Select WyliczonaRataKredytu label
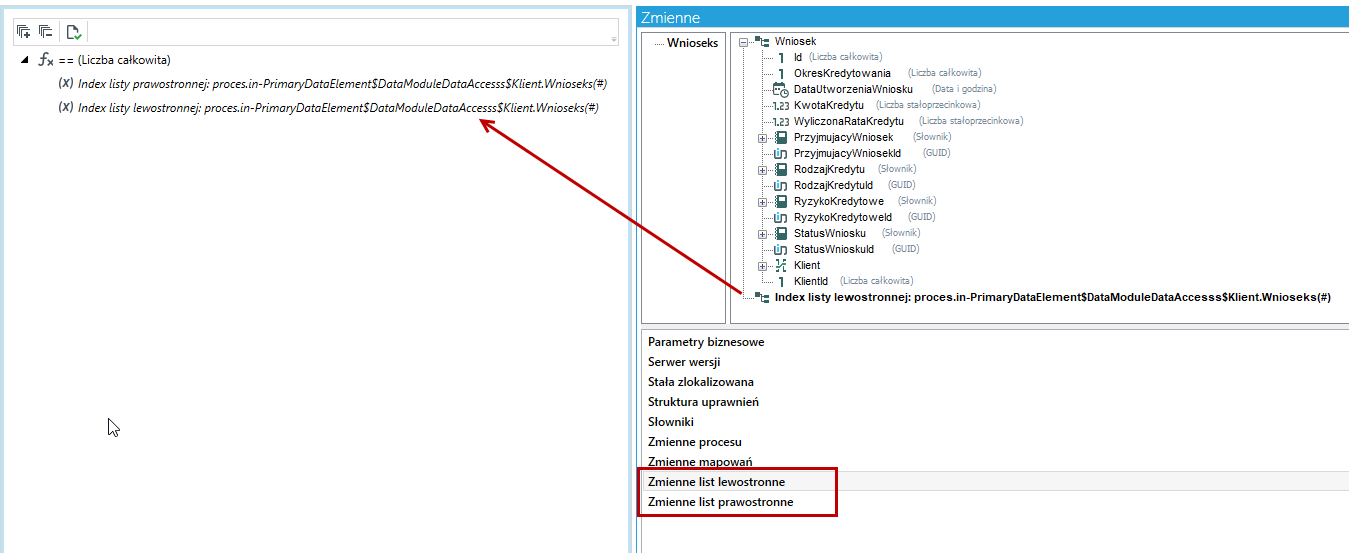This screenshot has height=553, width=1349. 849,121
